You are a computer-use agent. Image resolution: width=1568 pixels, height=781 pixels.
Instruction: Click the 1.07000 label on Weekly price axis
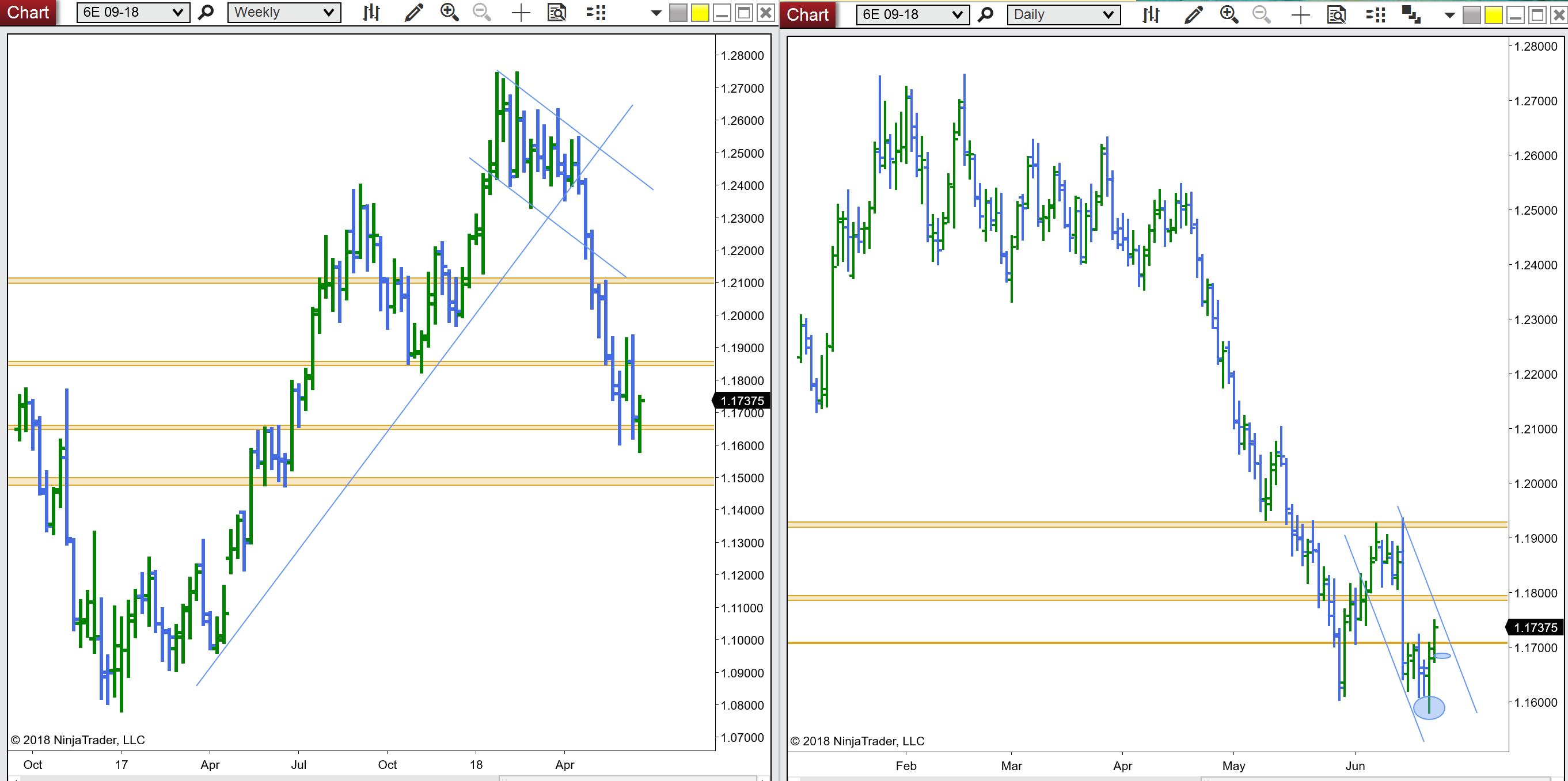click(x=742, y=738)
